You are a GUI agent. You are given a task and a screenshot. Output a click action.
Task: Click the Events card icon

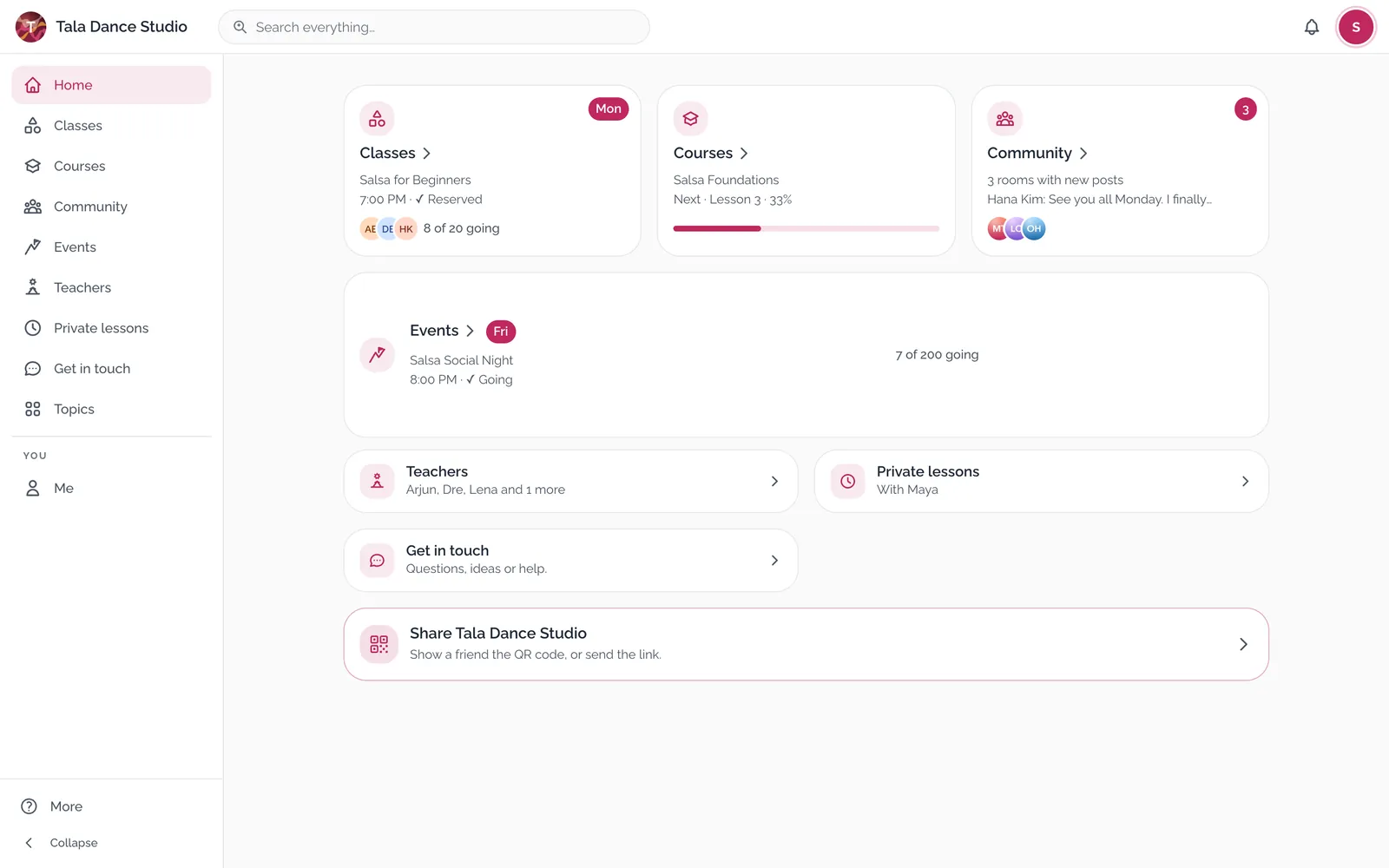point(377,355)
